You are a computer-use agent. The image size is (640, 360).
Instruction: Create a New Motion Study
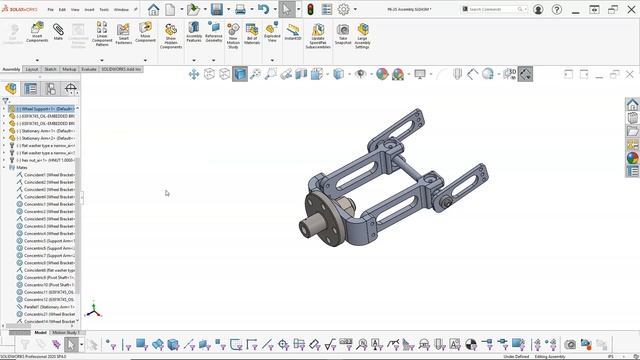233,36
